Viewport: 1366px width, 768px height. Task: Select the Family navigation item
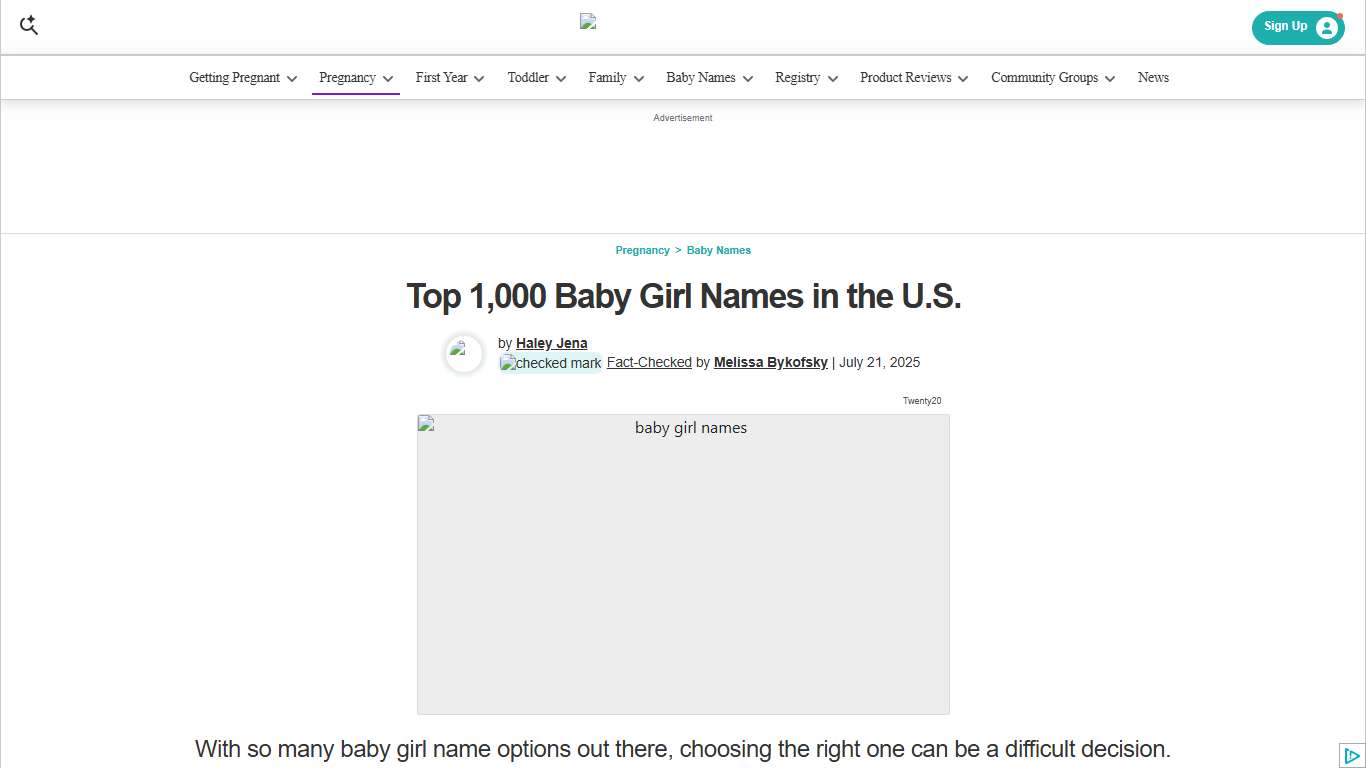[x=609, y=77]
